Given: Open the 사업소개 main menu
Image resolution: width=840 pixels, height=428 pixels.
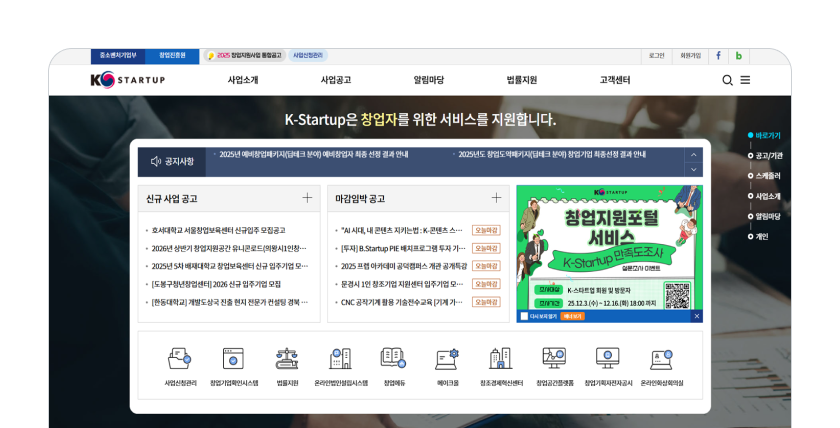Looking at the screenshot, I should 243,80.
